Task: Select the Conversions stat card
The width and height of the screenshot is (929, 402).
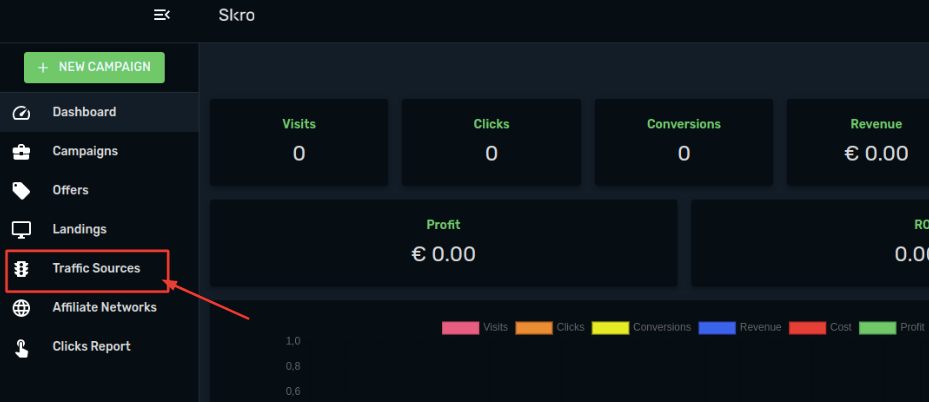Action: coord(684,142)
